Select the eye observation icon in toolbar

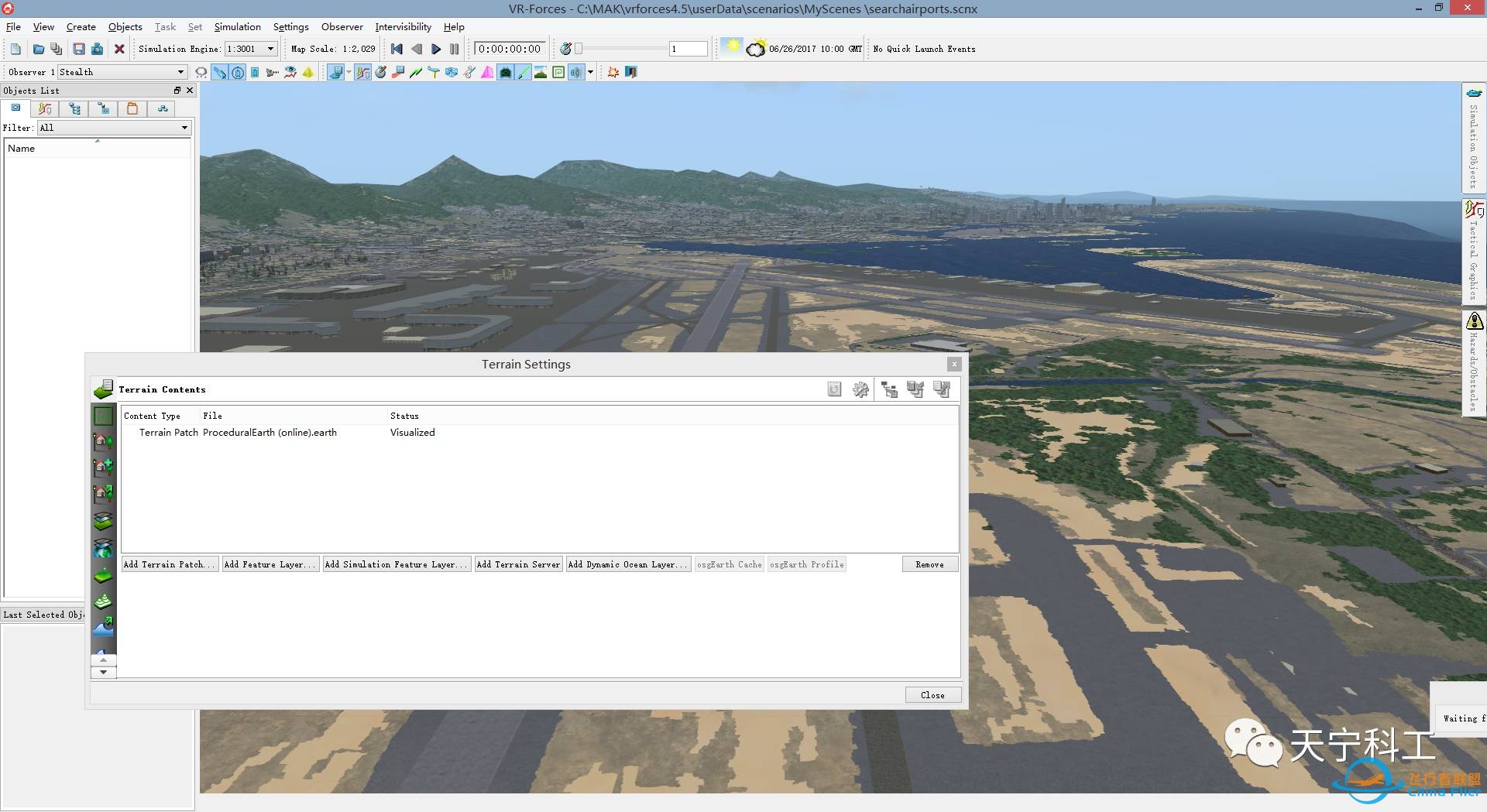(x=290, y=72)
